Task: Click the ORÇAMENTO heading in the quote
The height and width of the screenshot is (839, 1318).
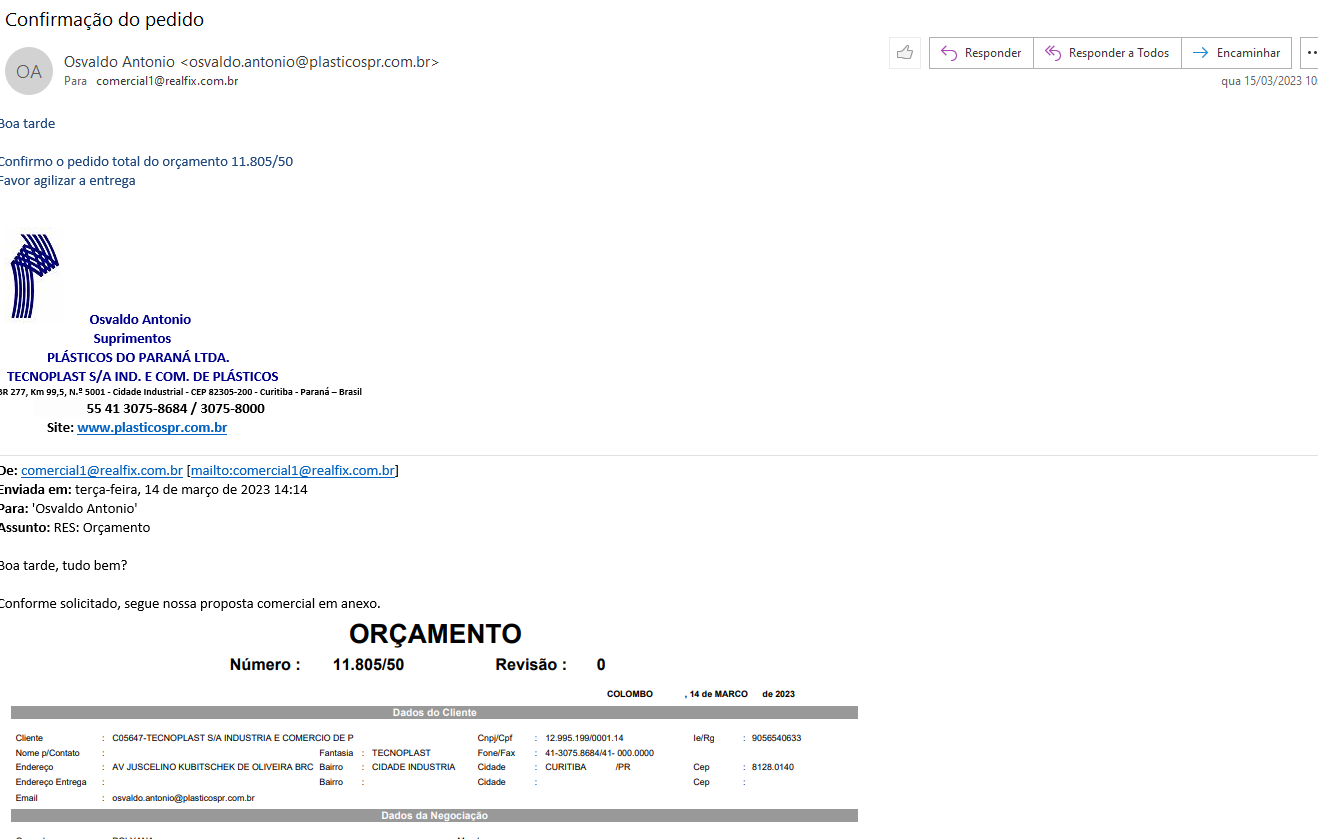Action: (x=435, y=634)
